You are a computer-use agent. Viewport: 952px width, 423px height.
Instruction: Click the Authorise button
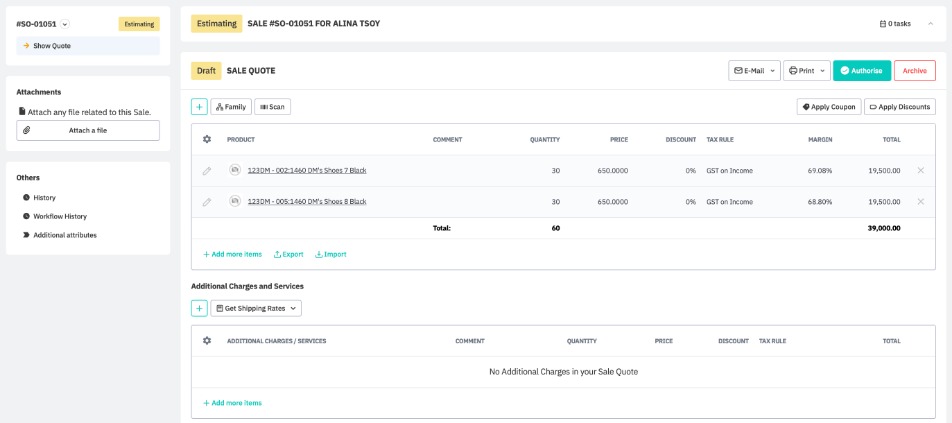pyautogui.click(x=861, y=71)
